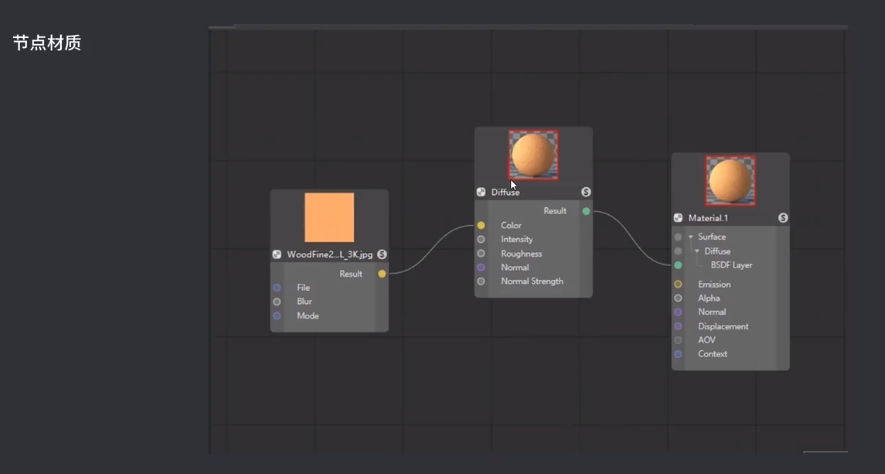The width and height of the screenshot is (885, 474).
Task: Click the checker icon beside Material.1 title
Action: point(678,218)
